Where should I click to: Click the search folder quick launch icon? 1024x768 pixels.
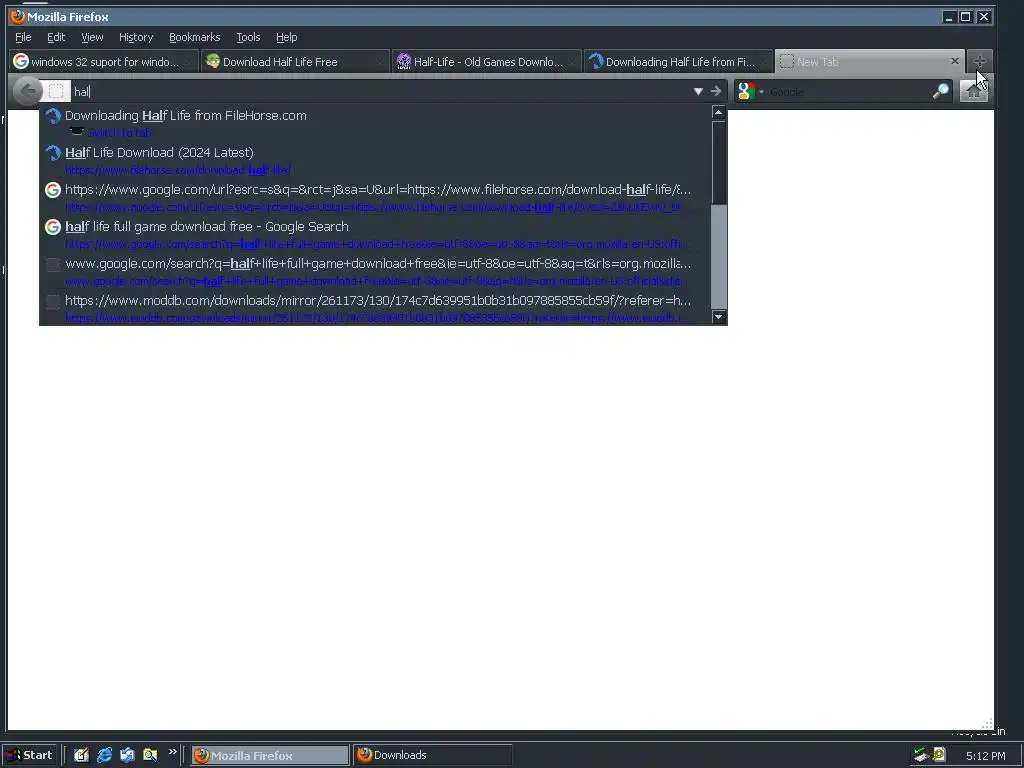pyautogui.click(x=150, y=755)
